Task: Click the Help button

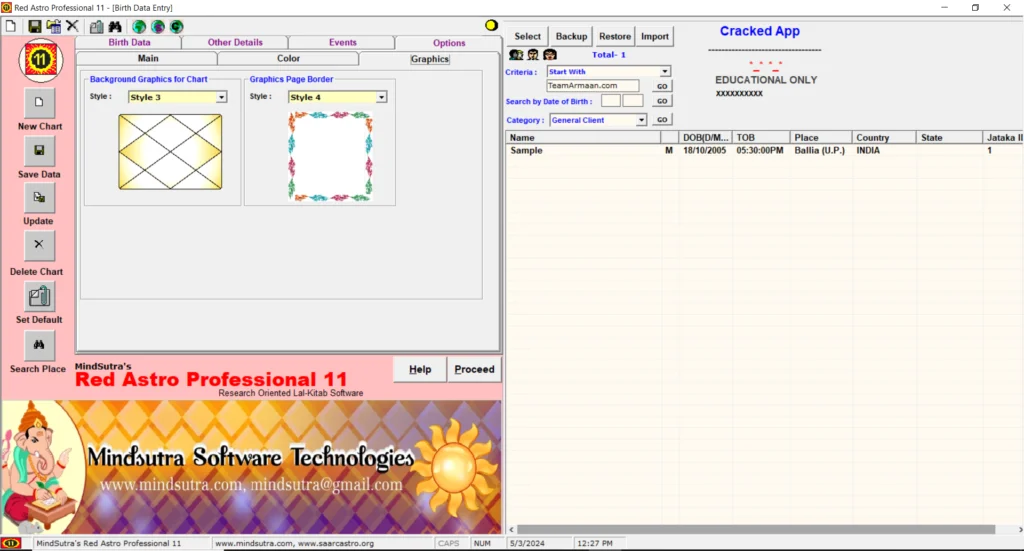Action: pyautogui.click(x=420, y=370)
